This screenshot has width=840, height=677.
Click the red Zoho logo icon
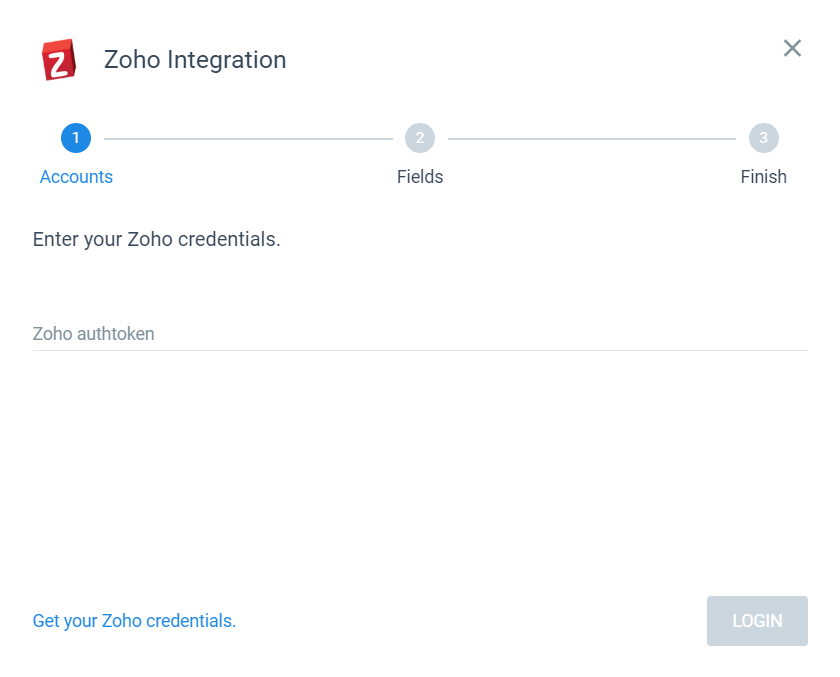click(59, 59)
